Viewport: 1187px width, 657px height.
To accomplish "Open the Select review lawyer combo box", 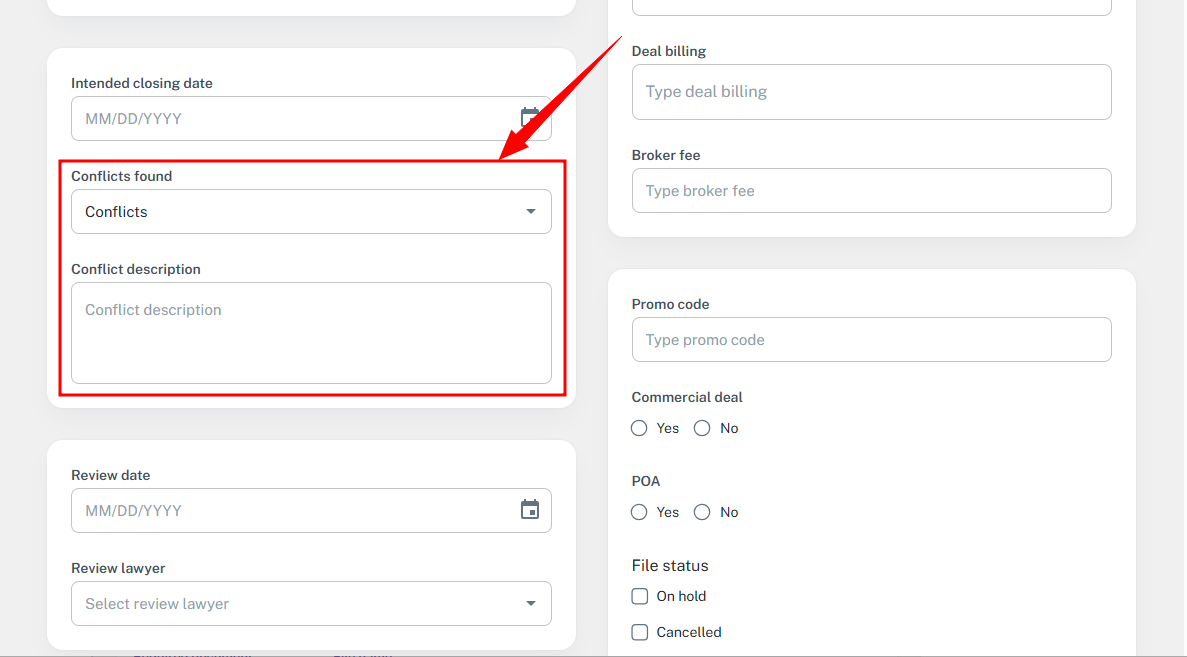I will (x=290, y=604).
